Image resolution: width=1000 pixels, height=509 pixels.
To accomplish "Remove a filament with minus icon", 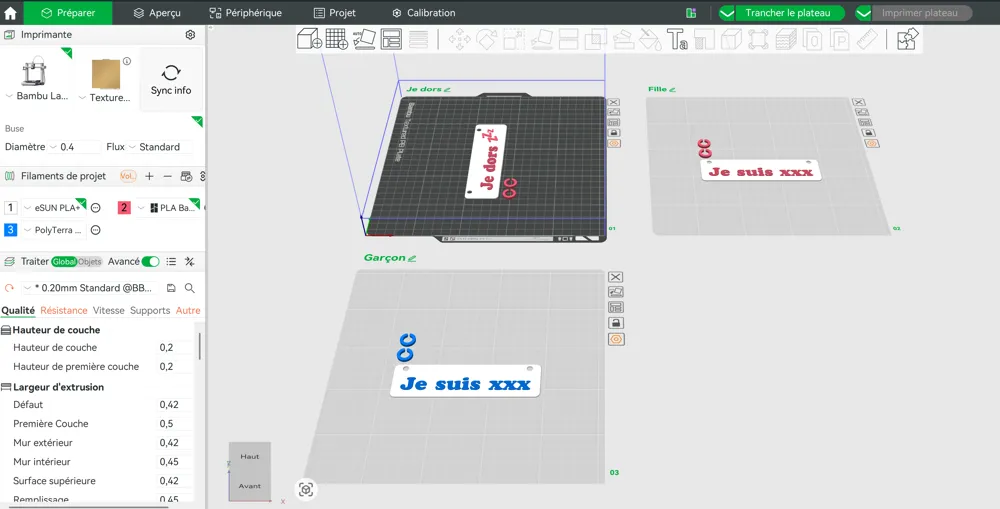I will (x=168, y=176).
